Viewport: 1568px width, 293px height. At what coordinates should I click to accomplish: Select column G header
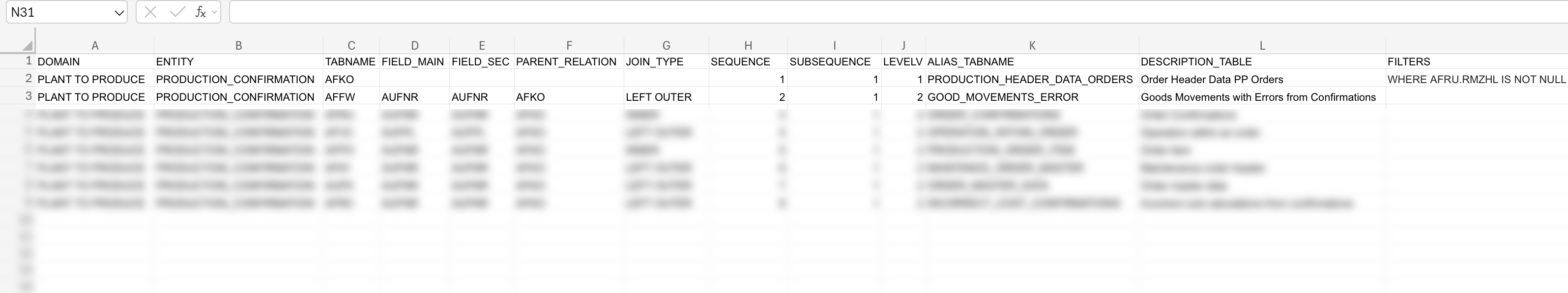coord(666,46)
